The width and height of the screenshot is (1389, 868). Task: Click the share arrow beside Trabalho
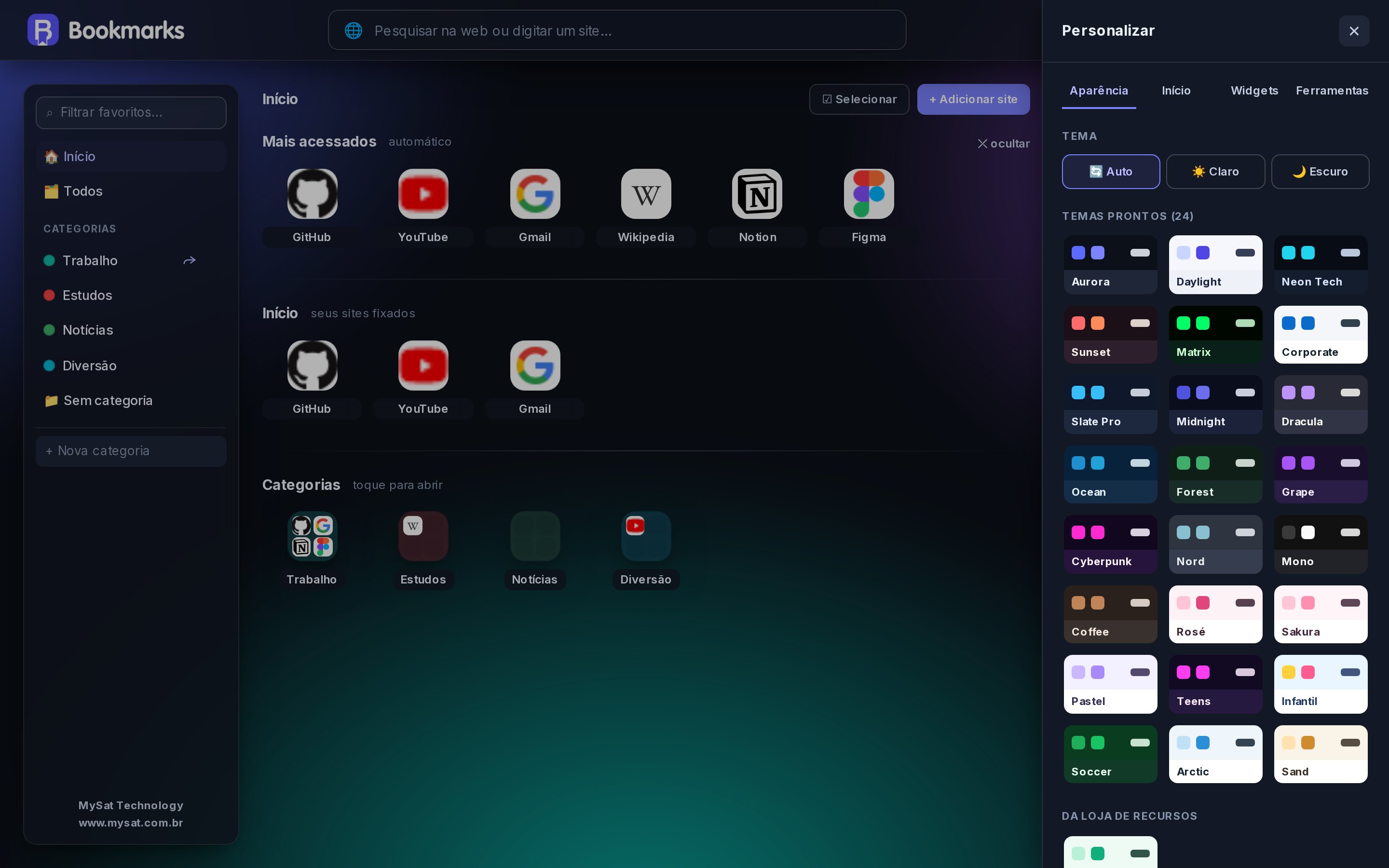point(190,260)
